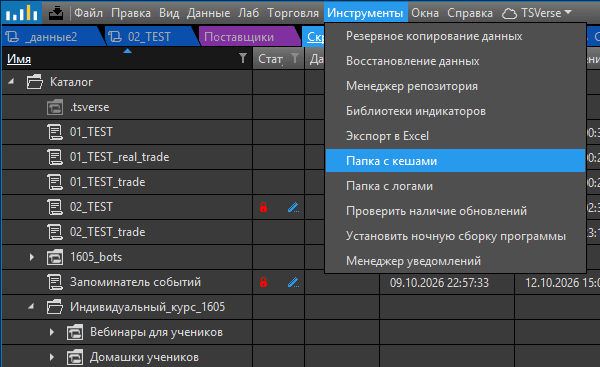Select the Запоминатель событий row

pos(127,282)
